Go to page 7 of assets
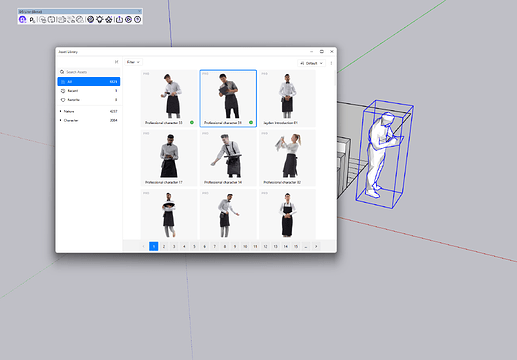Screen dimensions: 517x360 [215, 246]
